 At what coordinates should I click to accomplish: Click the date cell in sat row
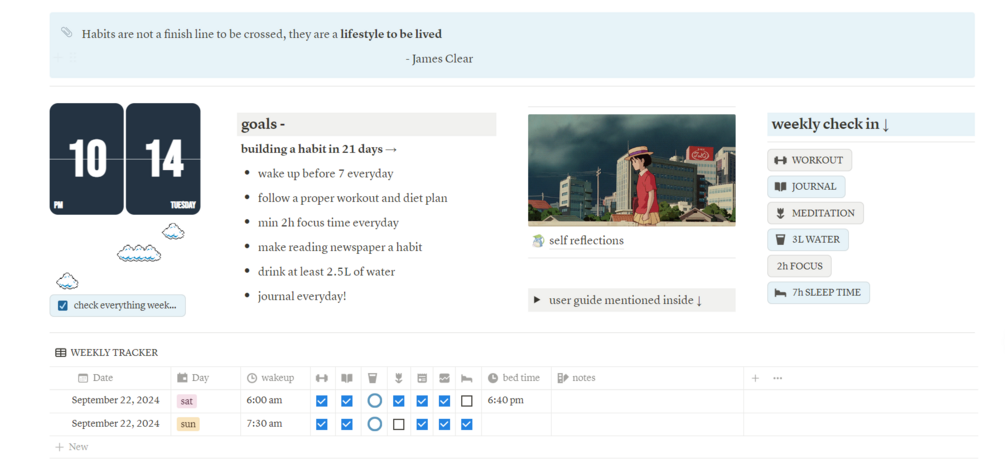[110, 401]
